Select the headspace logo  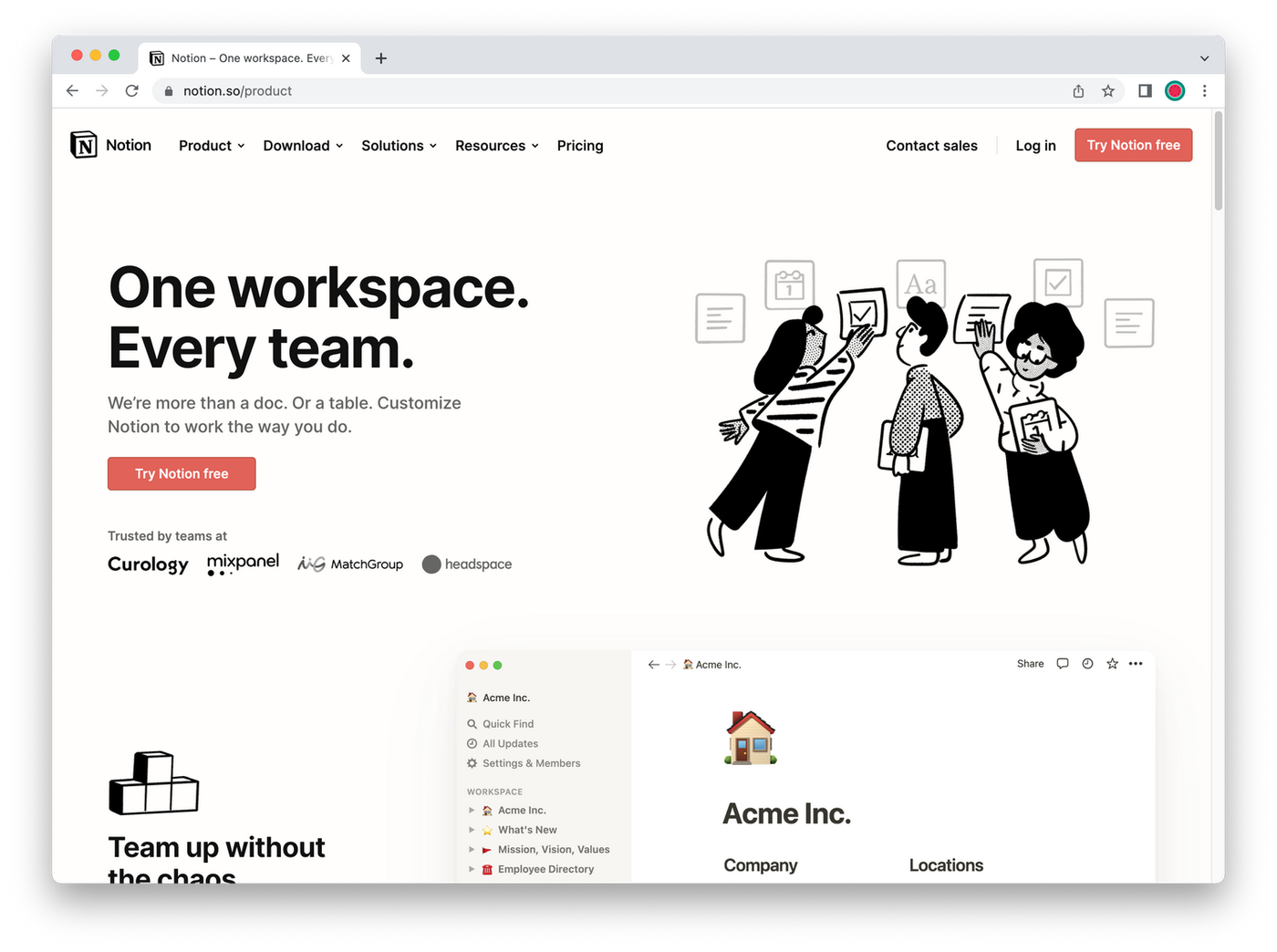pos(466,564)
